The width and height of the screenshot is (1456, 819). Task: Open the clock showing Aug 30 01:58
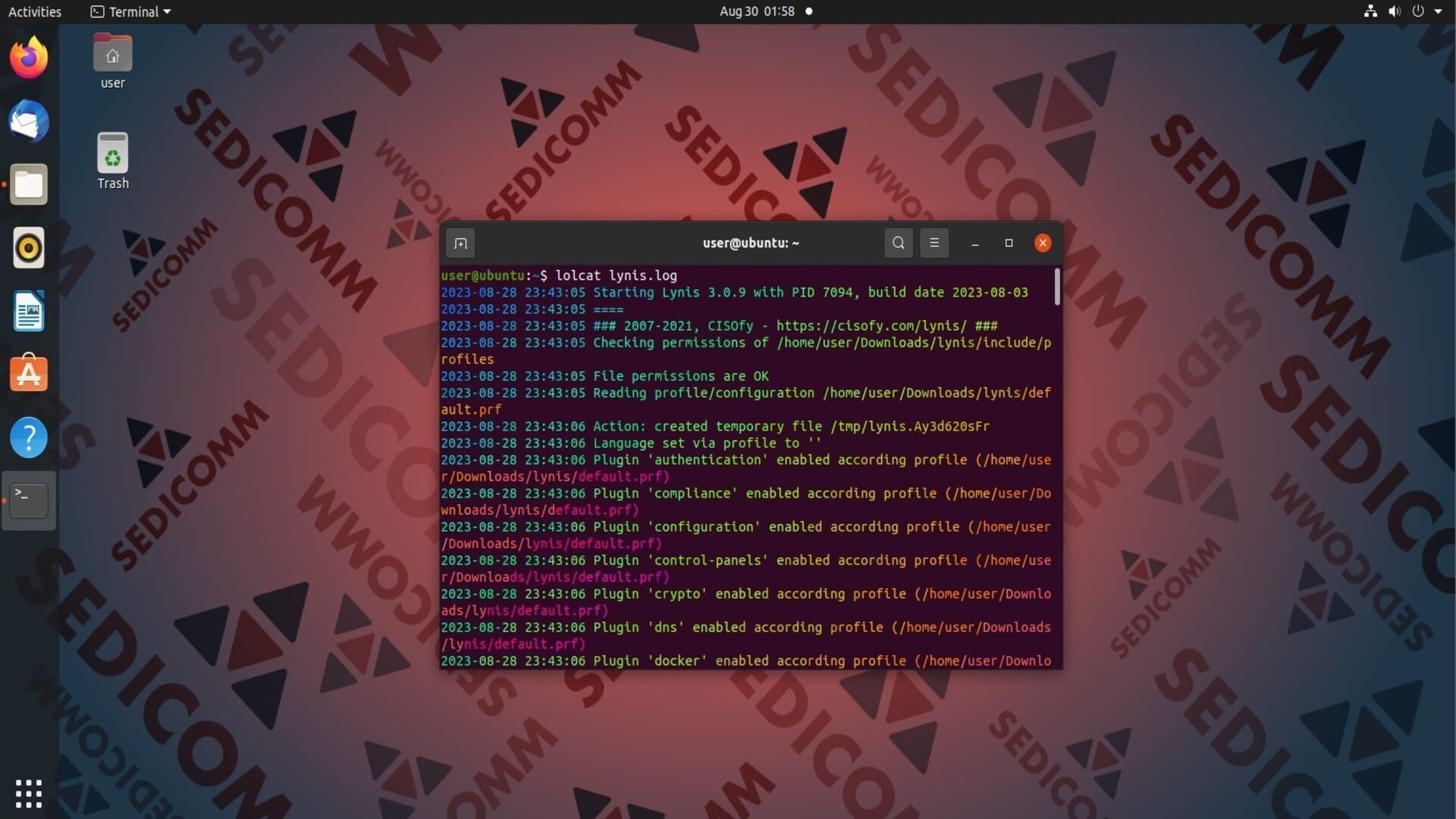(757, 11)
